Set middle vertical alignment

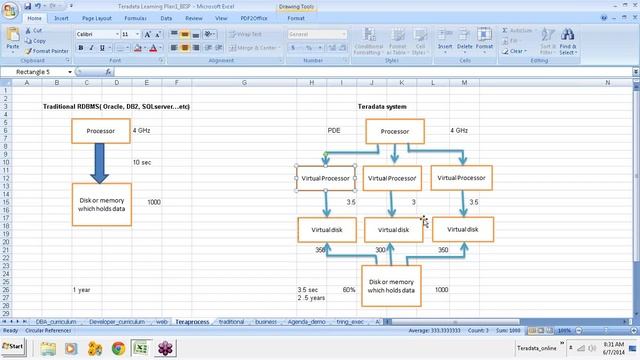(x=184, y=34)
